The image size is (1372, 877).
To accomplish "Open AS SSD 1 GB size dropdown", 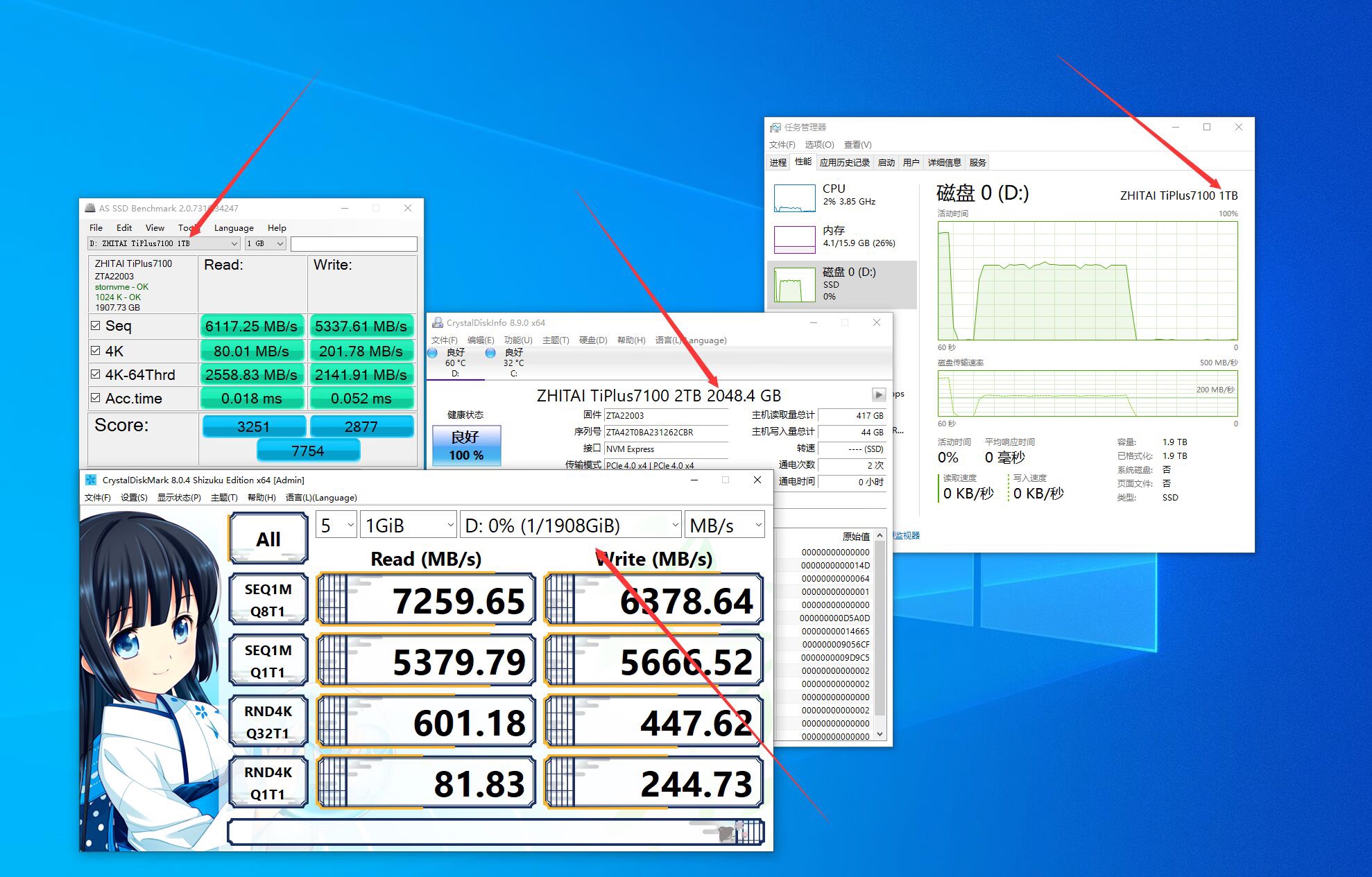I will (x=266, y=243).
